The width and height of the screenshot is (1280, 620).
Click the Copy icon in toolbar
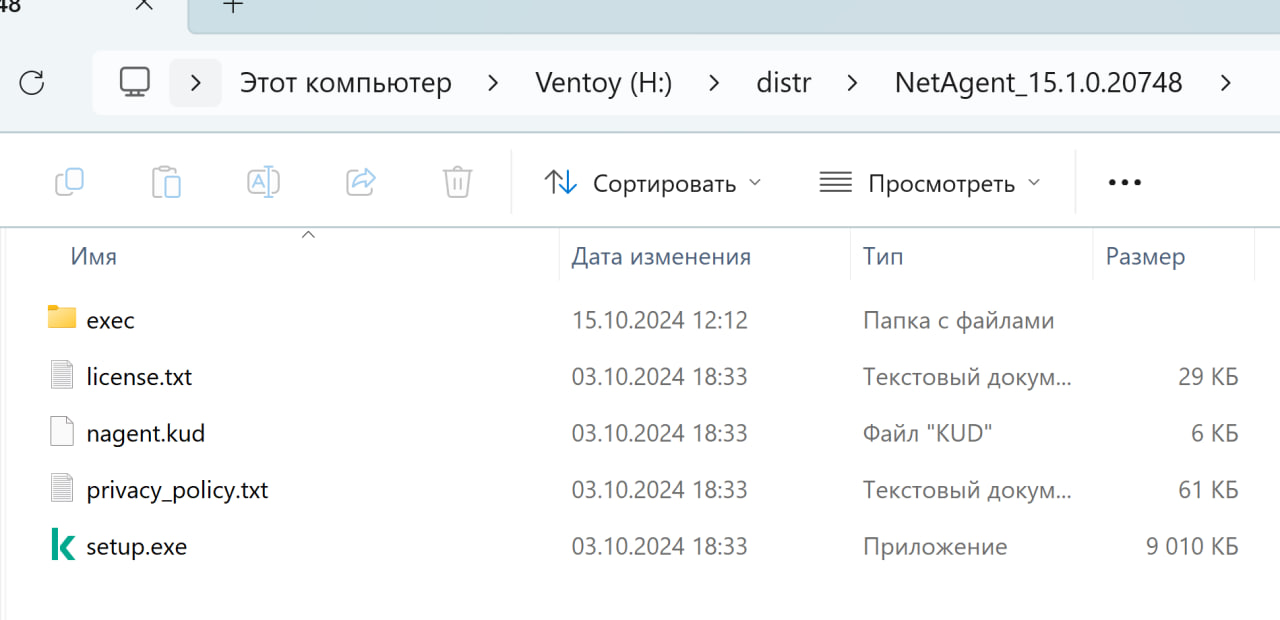[x=69, y=182]
